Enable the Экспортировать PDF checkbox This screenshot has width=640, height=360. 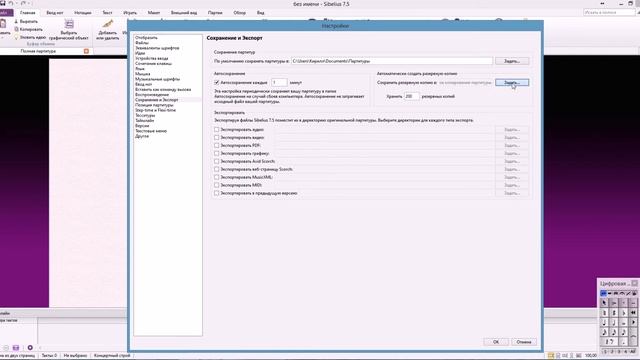click(x=217, y=145)
